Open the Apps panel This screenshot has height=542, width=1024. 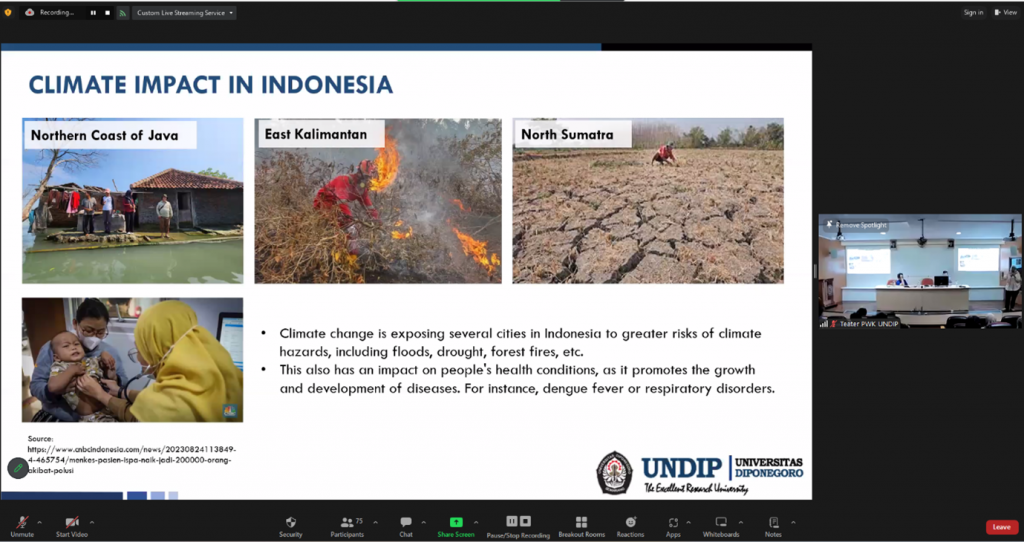tap(673, 523)
